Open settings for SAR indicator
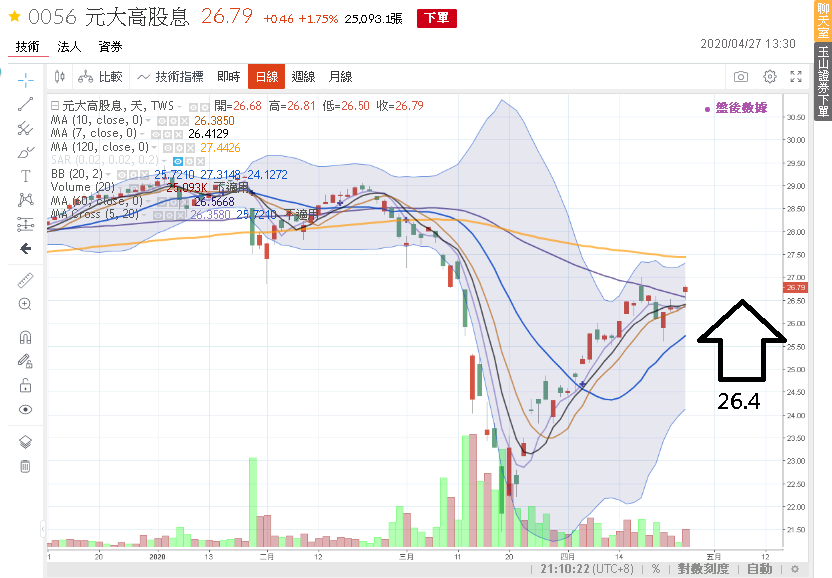Image resolution: width=832 pixels, height=578 pixels. (189, 161)
